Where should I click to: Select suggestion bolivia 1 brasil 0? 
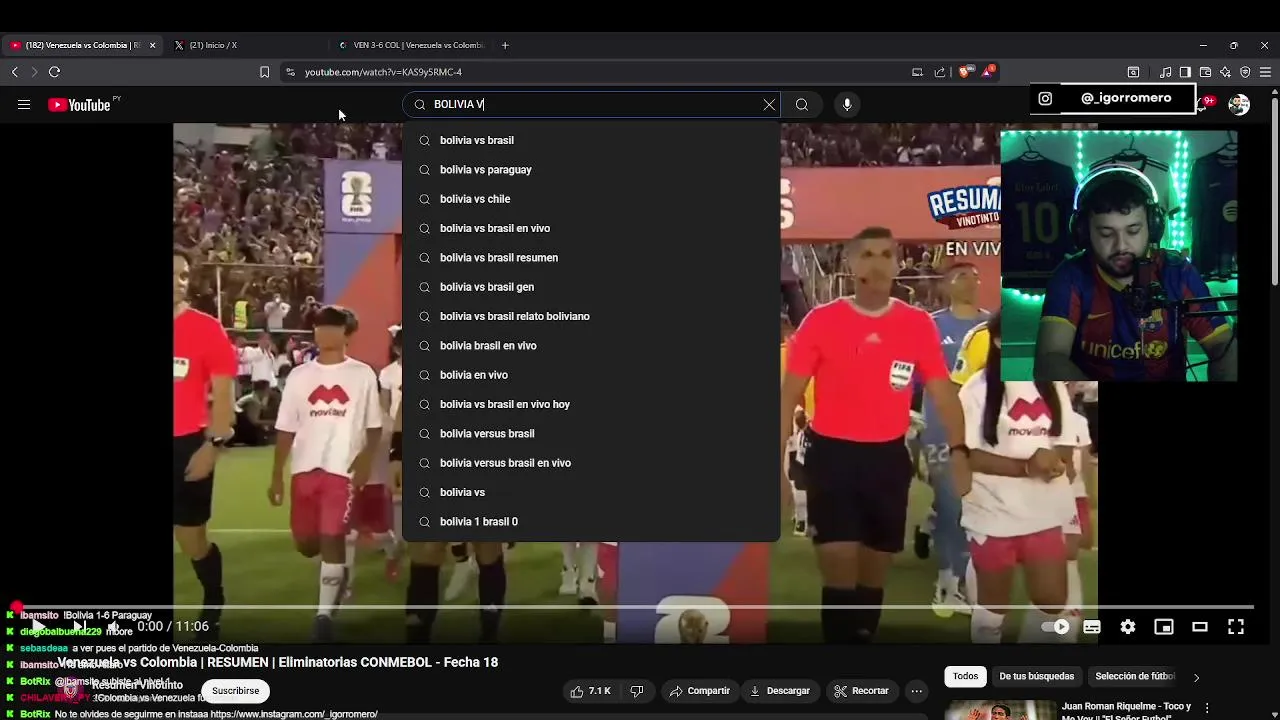point(591,522)
